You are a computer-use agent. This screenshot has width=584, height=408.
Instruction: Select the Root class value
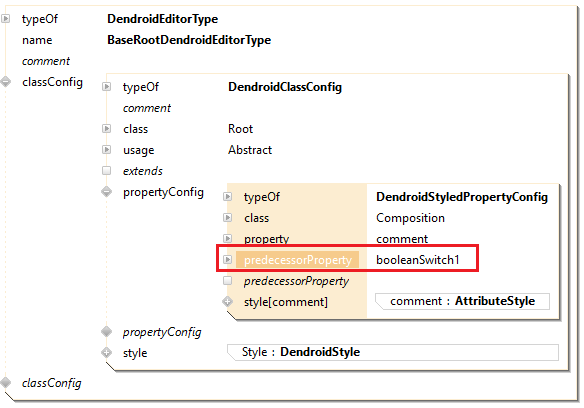(240, 129)
